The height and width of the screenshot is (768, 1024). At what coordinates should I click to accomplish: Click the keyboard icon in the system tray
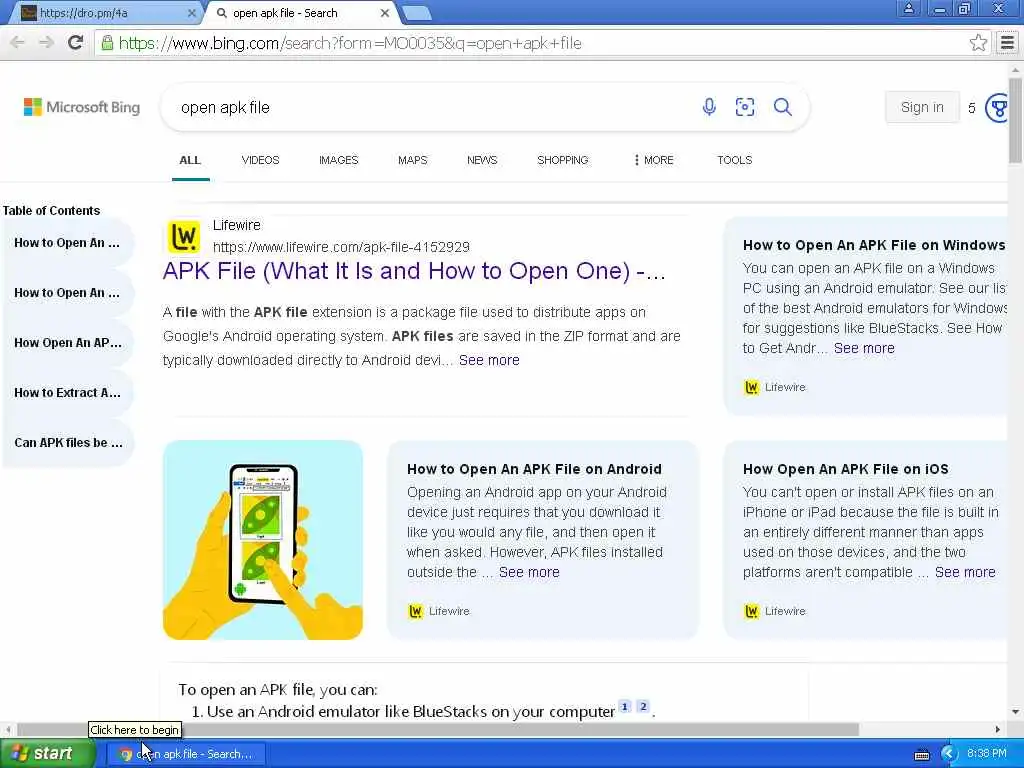[x=921, y=754]
